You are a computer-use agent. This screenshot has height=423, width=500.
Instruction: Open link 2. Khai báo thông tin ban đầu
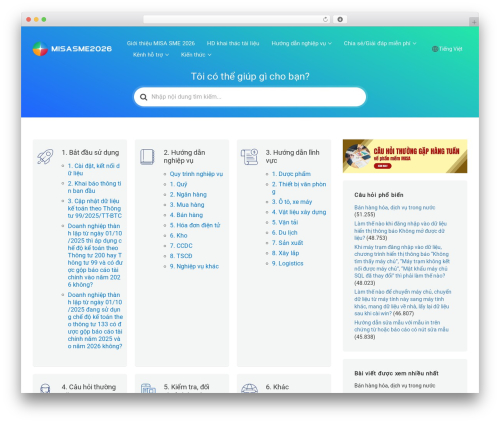pyautogui.click(x=95, y=187)
